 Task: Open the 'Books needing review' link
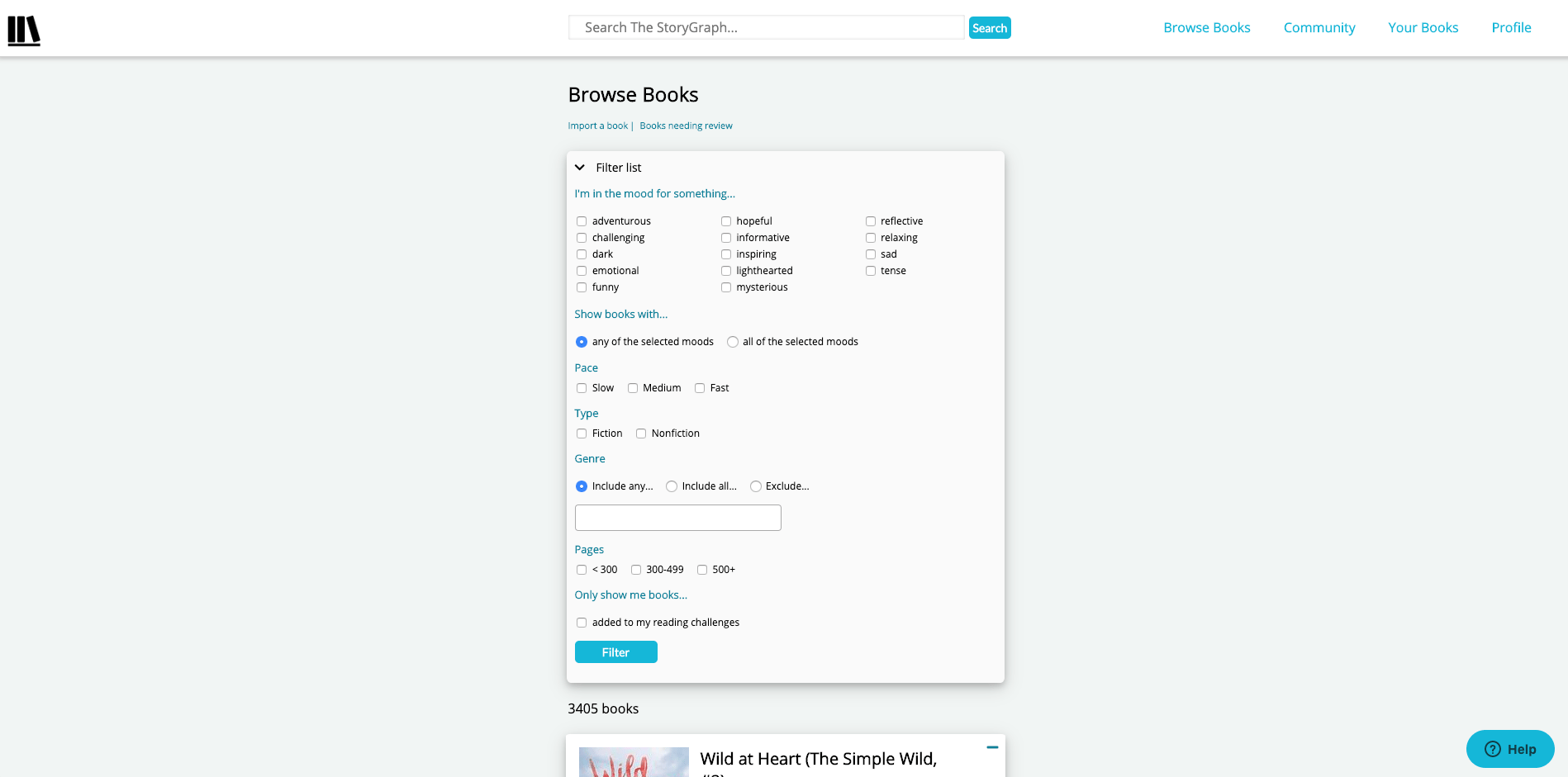coord(686,126)
